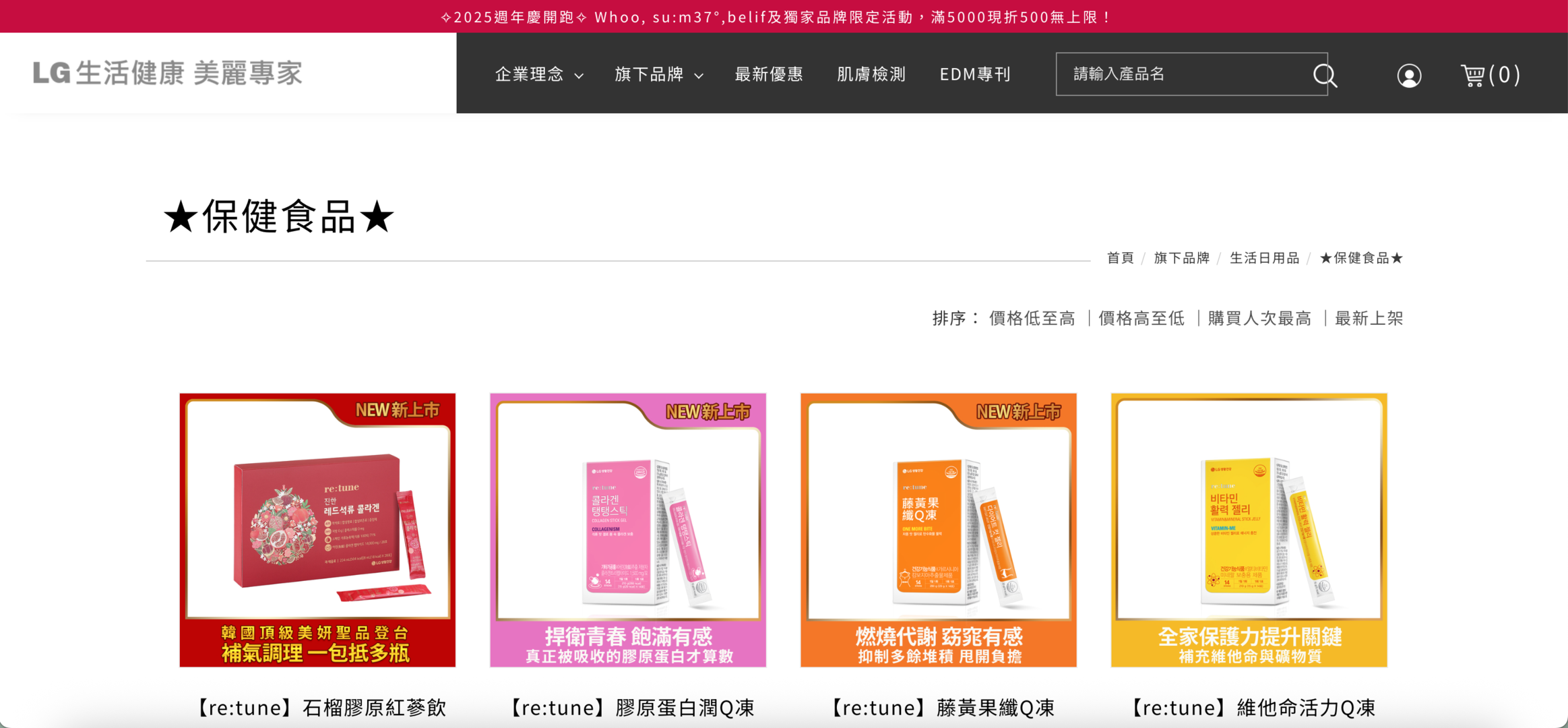Viewport: 1568px width, 728px height.
Task: Click the search magnifier icon
Action: pos(1324,75)
